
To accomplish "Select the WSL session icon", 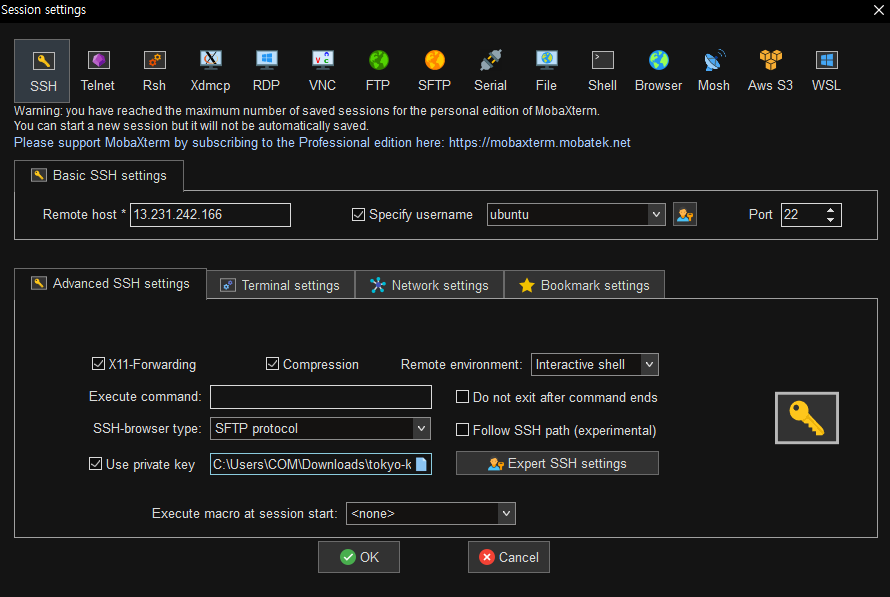I will [x=826, y=70].
